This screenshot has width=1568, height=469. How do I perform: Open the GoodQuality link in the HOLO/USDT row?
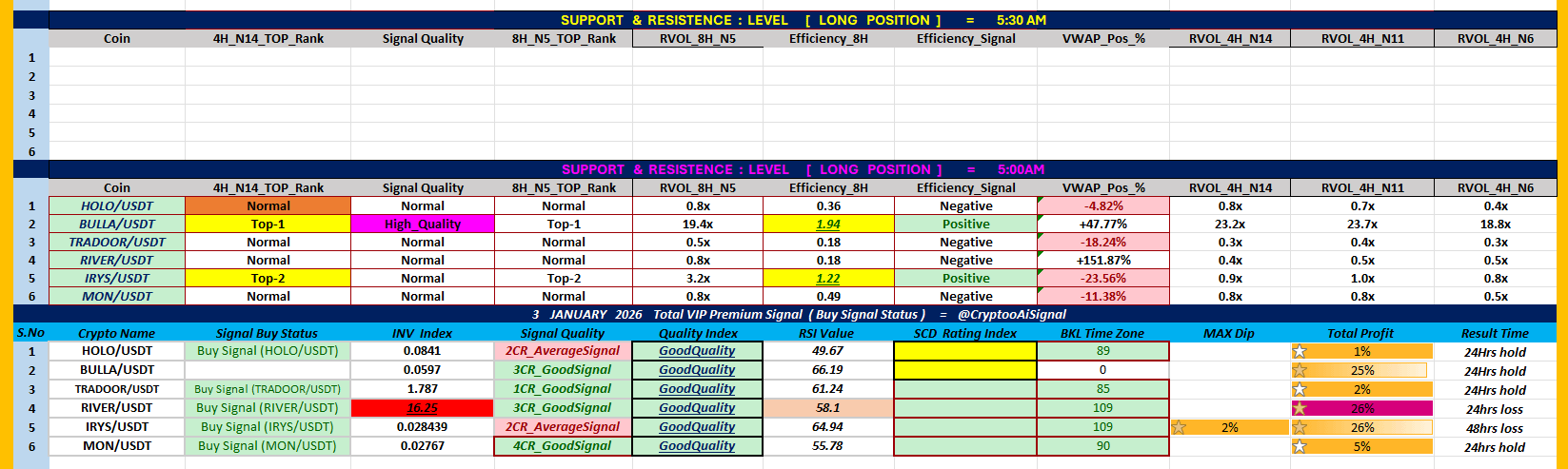click(x=697, y=351)
